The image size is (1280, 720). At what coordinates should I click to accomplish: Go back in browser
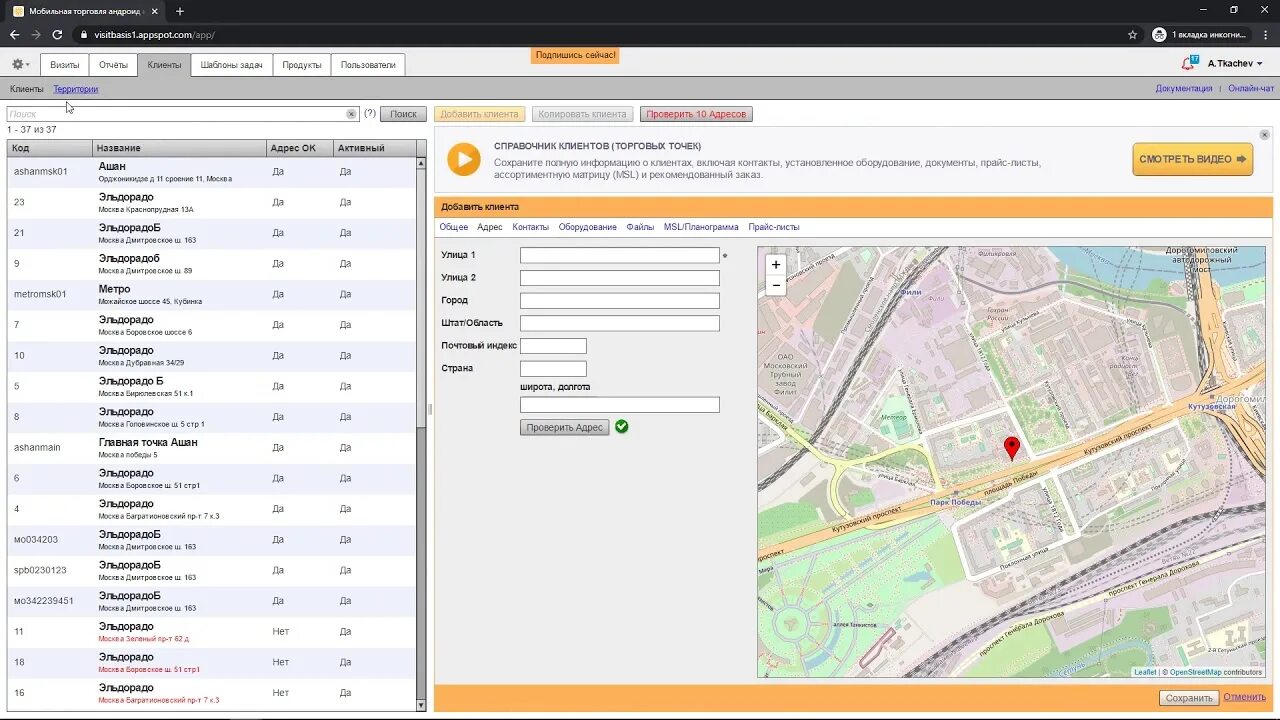(14, 34)
